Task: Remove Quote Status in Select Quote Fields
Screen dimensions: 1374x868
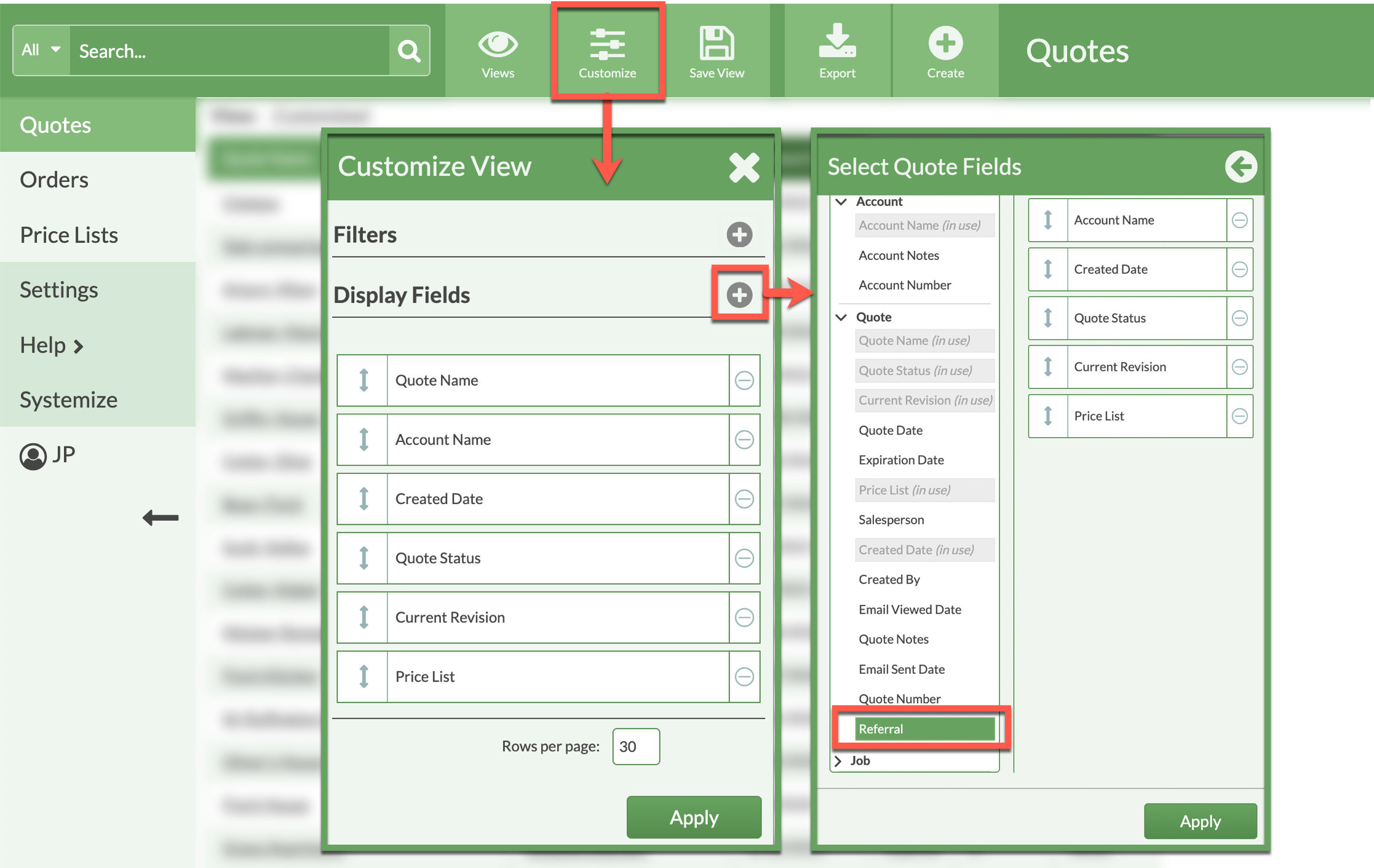Action: pyautogui.click(x=1239, y=318)
